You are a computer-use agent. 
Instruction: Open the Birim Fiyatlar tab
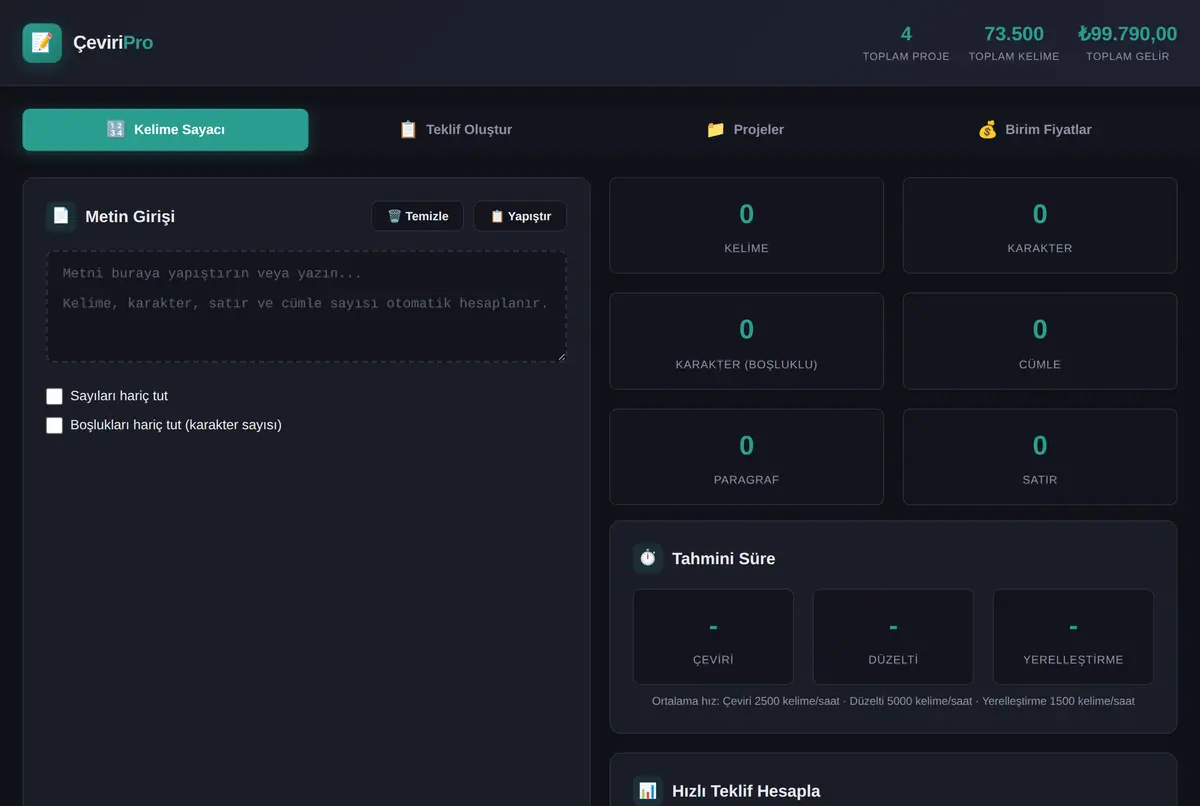pyautogui.click(x=1034, y=130)
